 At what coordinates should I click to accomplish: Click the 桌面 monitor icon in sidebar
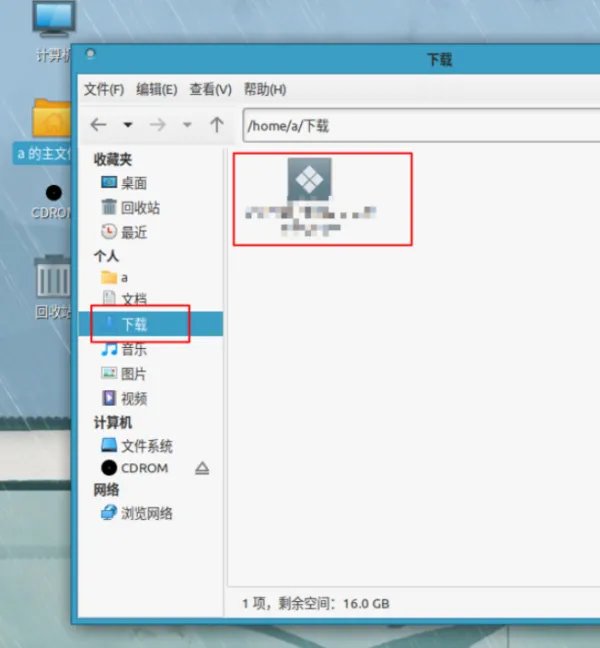[x=109, y=182]
